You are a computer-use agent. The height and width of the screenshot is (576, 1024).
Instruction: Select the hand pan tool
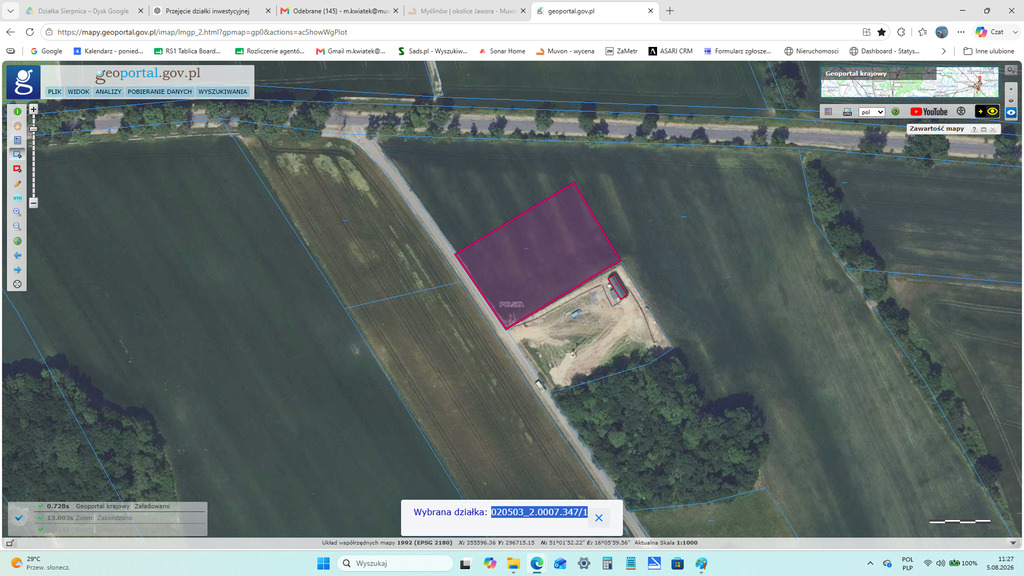18,126
